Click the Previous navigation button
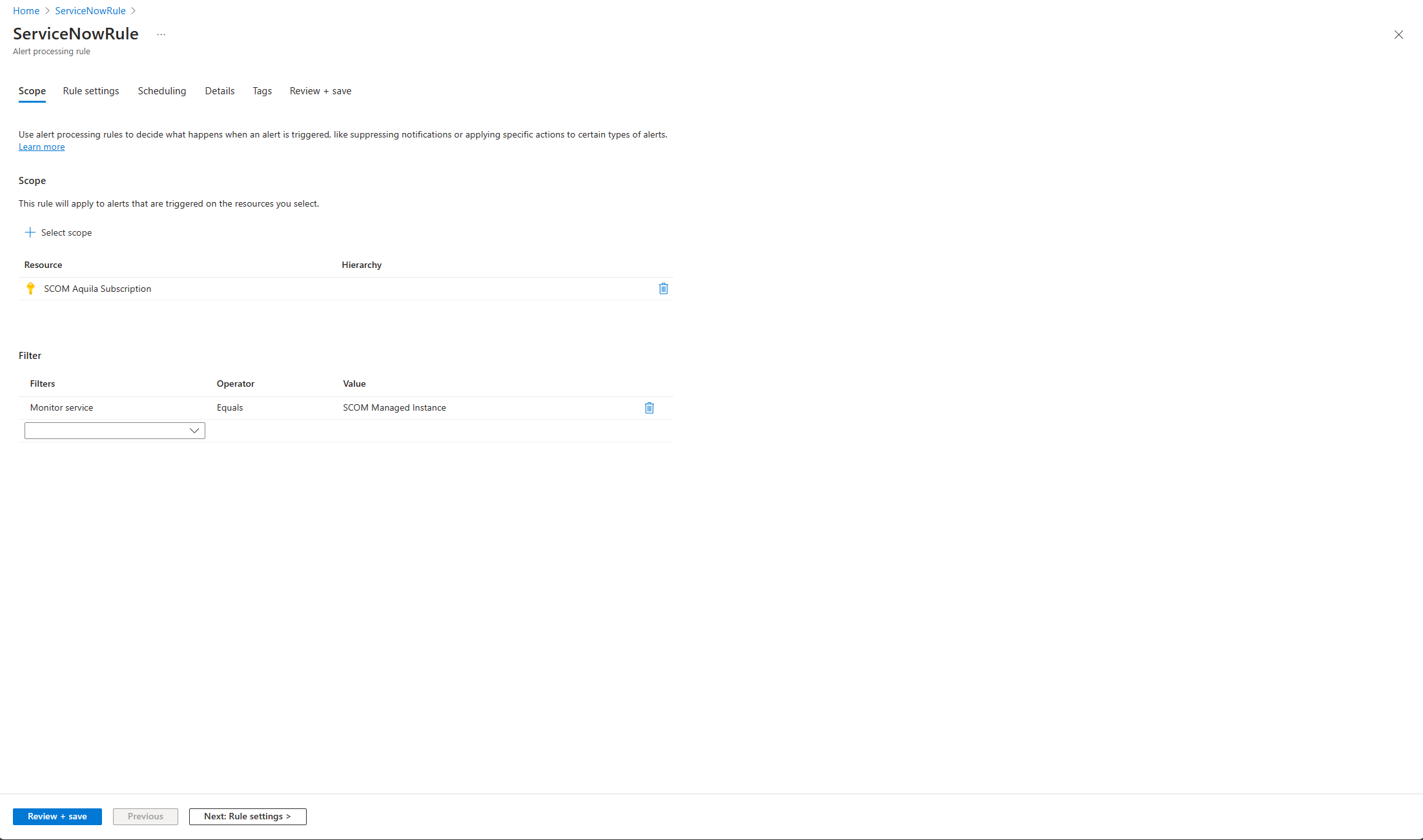Screen dimensions: 1423x840 [x=145, y=817]
